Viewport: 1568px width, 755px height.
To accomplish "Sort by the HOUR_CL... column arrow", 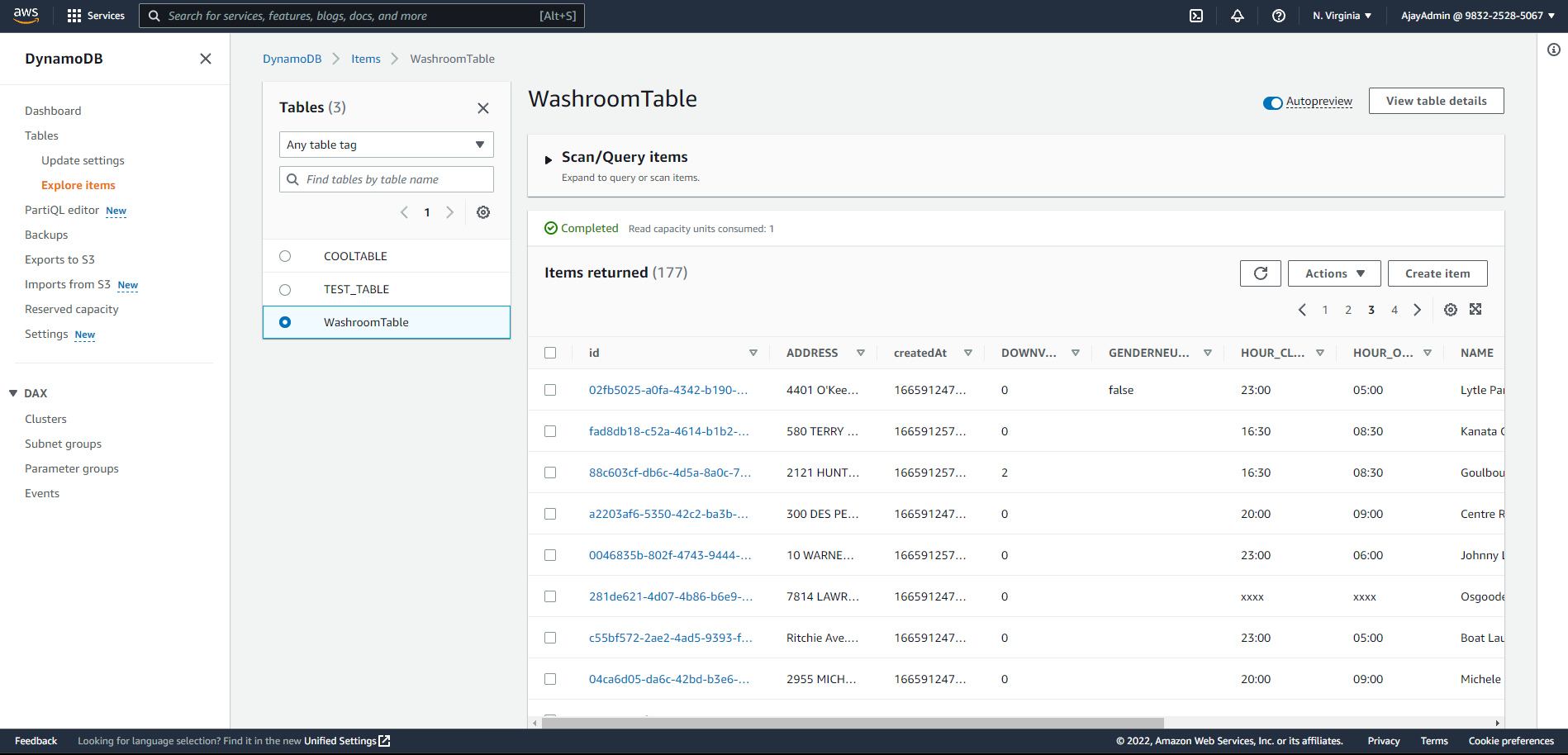I will click(x=1320, y=353).
